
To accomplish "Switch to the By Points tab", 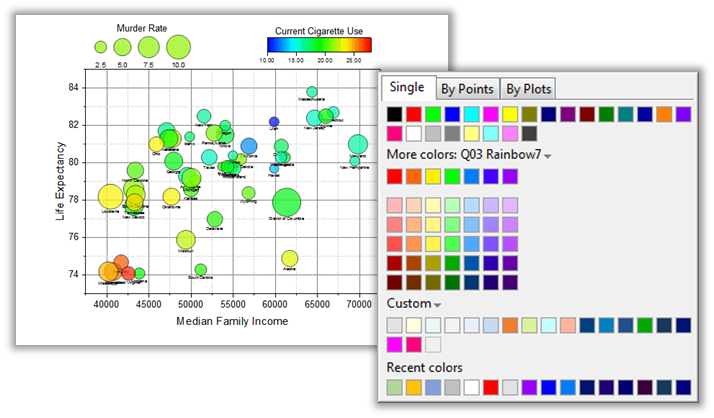I will point(468,88).
